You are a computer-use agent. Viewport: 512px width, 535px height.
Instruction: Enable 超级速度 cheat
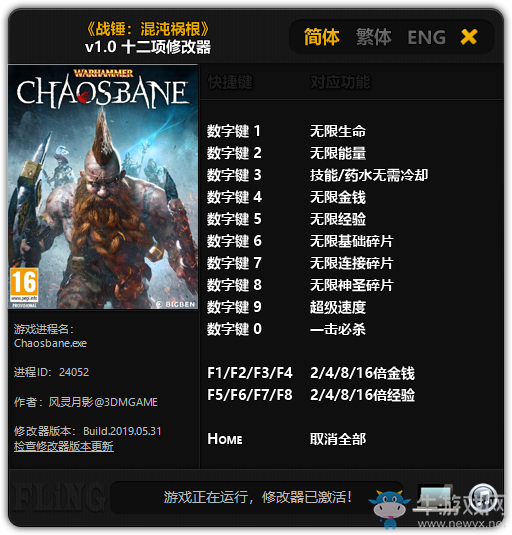click(x=338, y=307)
